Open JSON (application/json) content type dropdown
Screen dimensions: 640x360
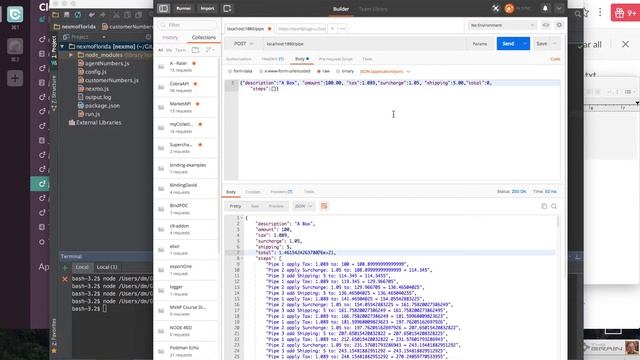click(385, 71)
